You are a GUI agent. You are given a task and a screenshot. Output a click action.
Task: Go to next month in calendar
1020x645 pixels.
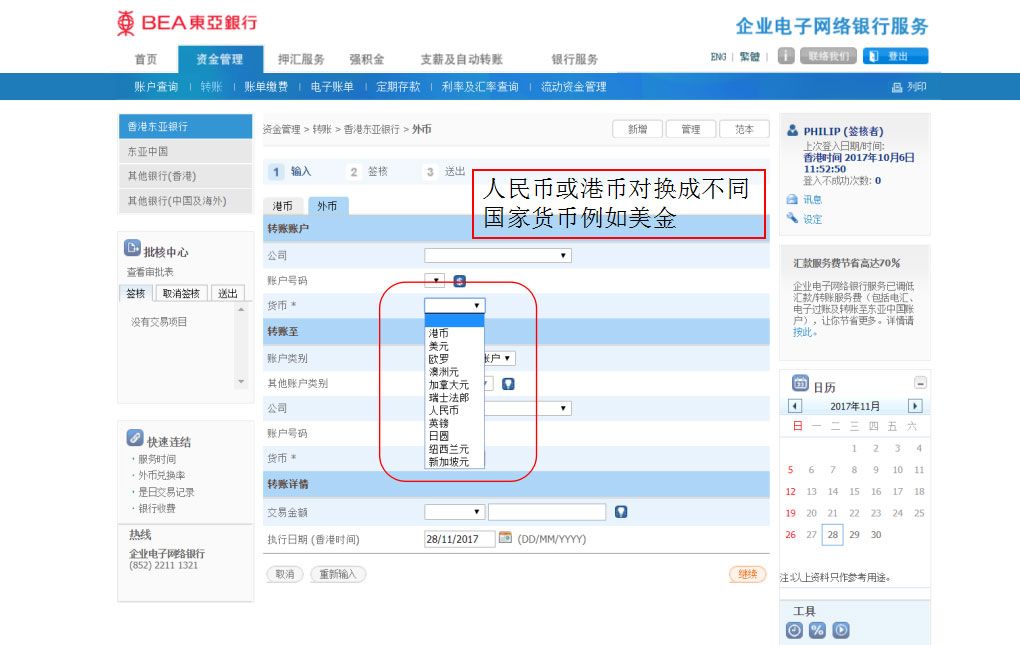click(914, 406)
